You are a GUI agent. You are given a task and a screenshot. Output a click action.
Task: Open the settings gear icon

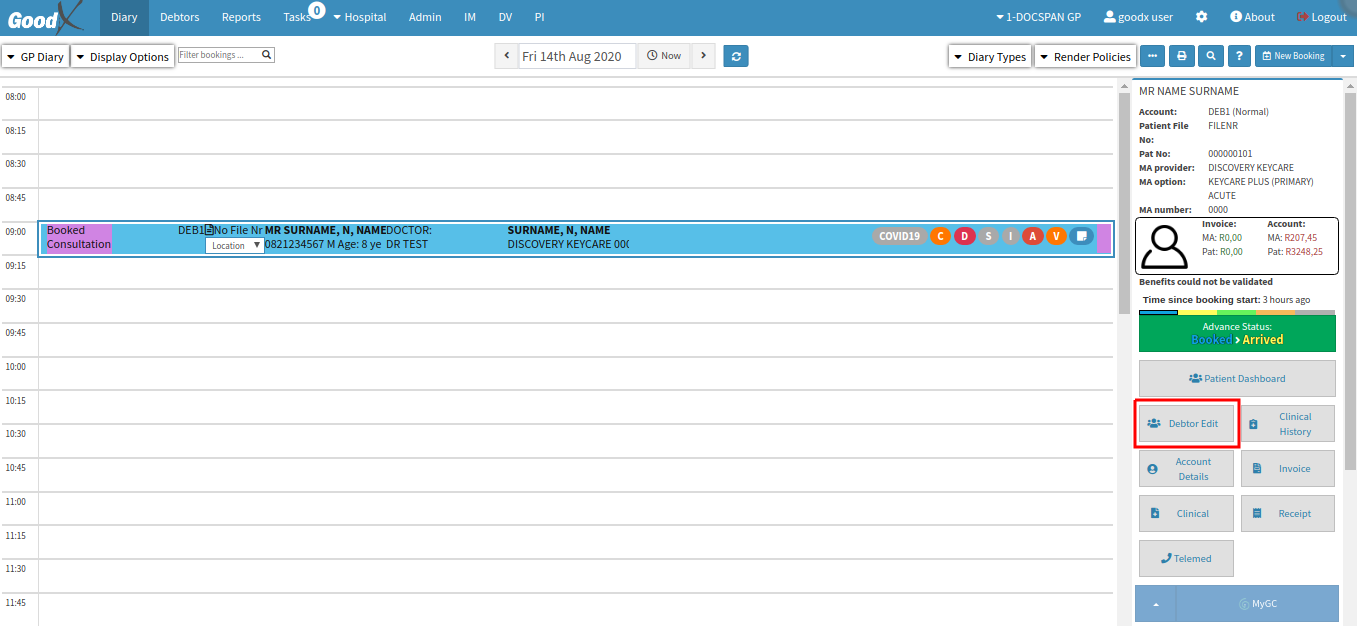pyautogui.click(x=1201, y=17)
